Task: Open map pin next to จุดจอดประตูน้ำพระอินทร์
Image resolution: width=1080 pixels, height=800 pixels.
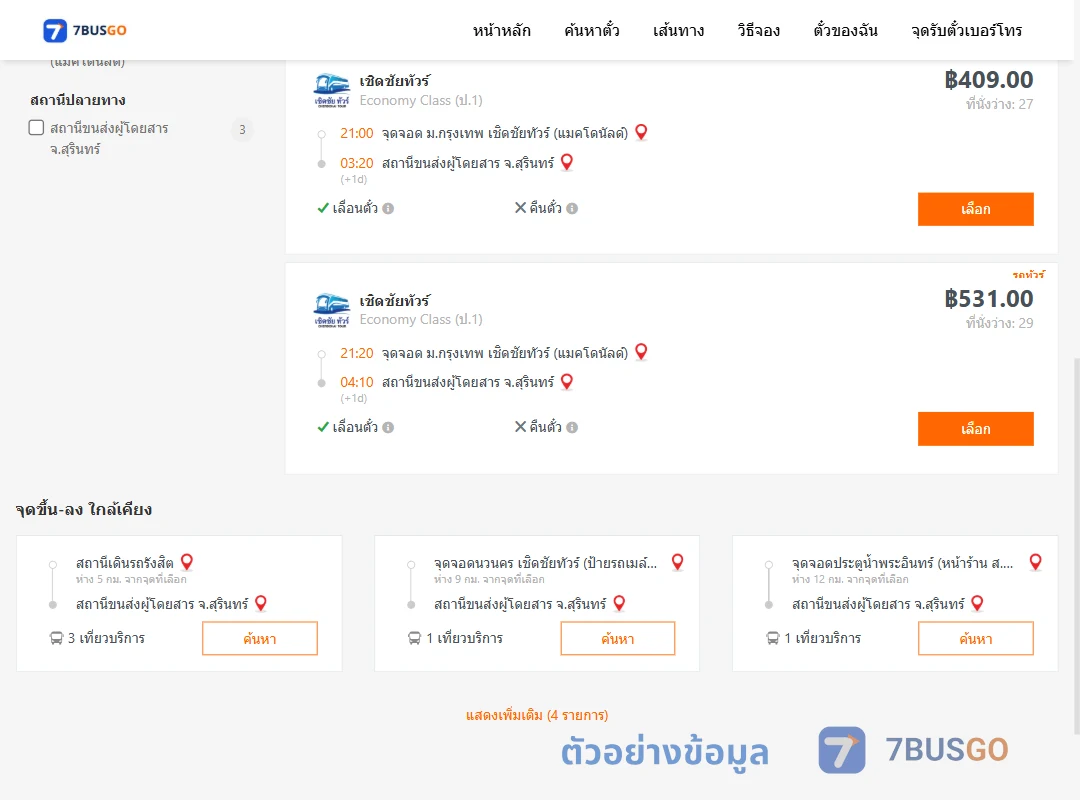Action: tap(1035, 562)
